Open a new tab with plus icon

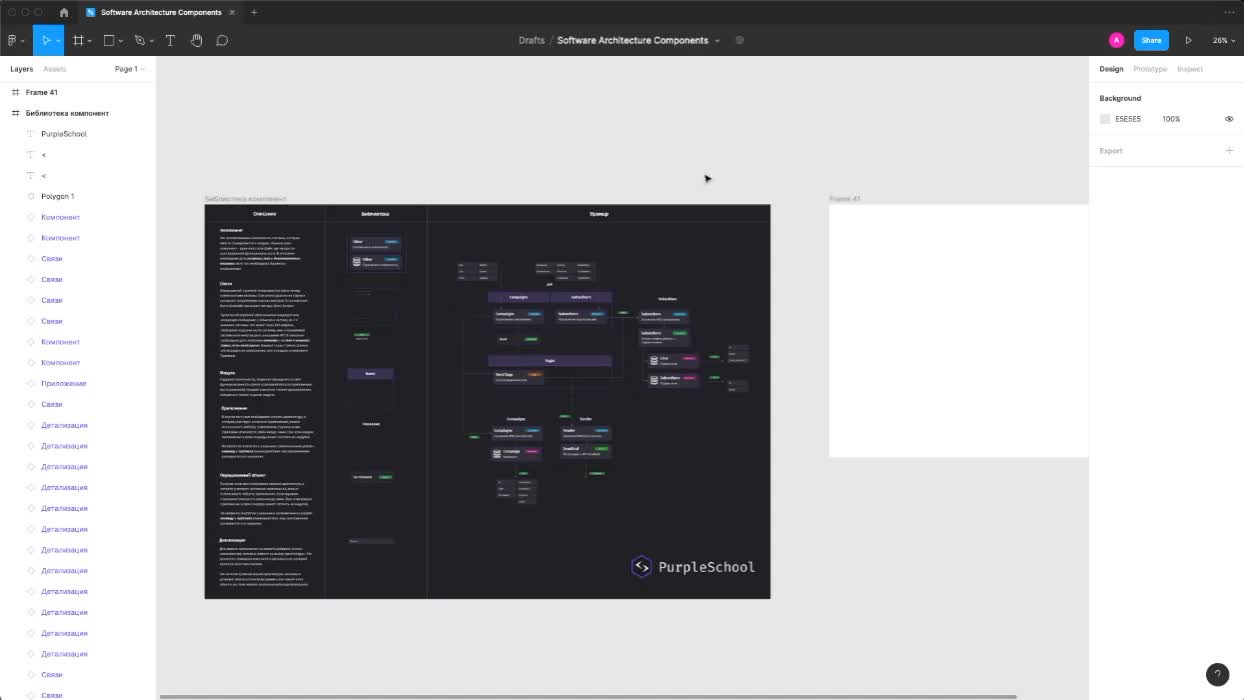pyautogui.click(x=254, y=12)
